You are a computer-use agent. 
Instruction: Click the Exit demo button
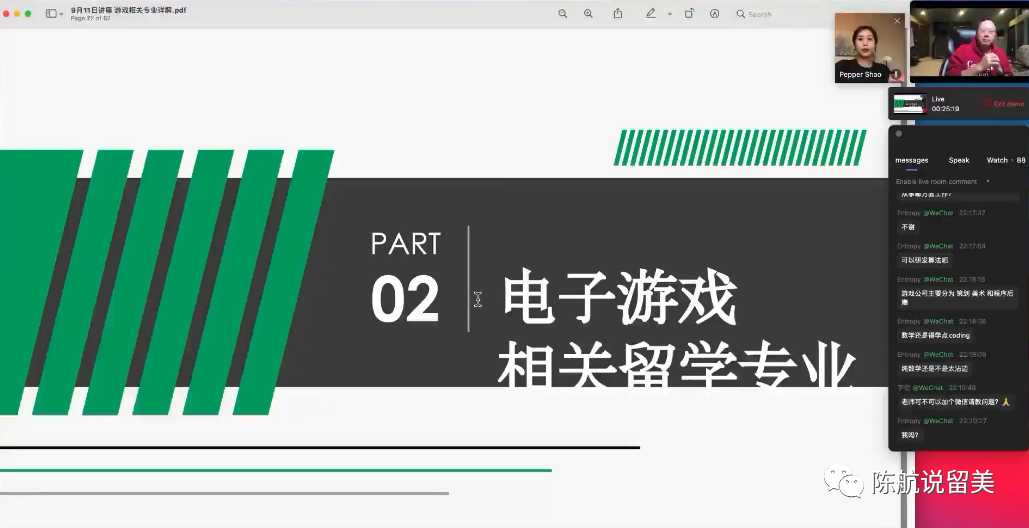[x=1003, y=104]
